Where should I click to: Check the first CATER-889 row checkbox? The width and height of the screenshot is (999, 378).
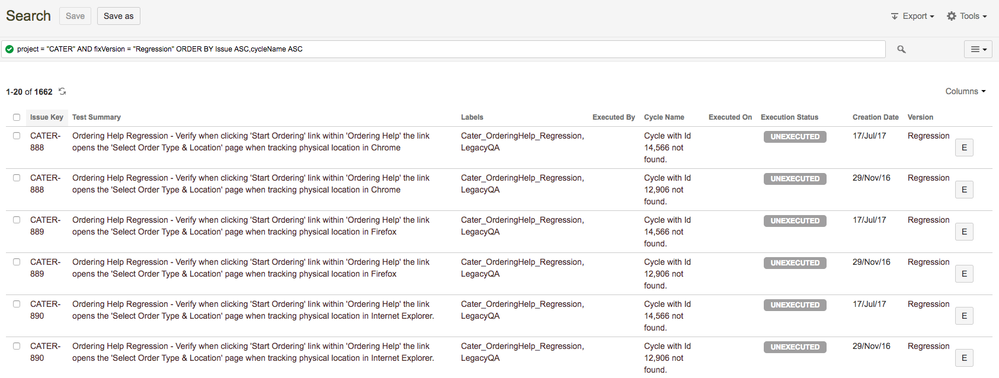coord(17,220)
